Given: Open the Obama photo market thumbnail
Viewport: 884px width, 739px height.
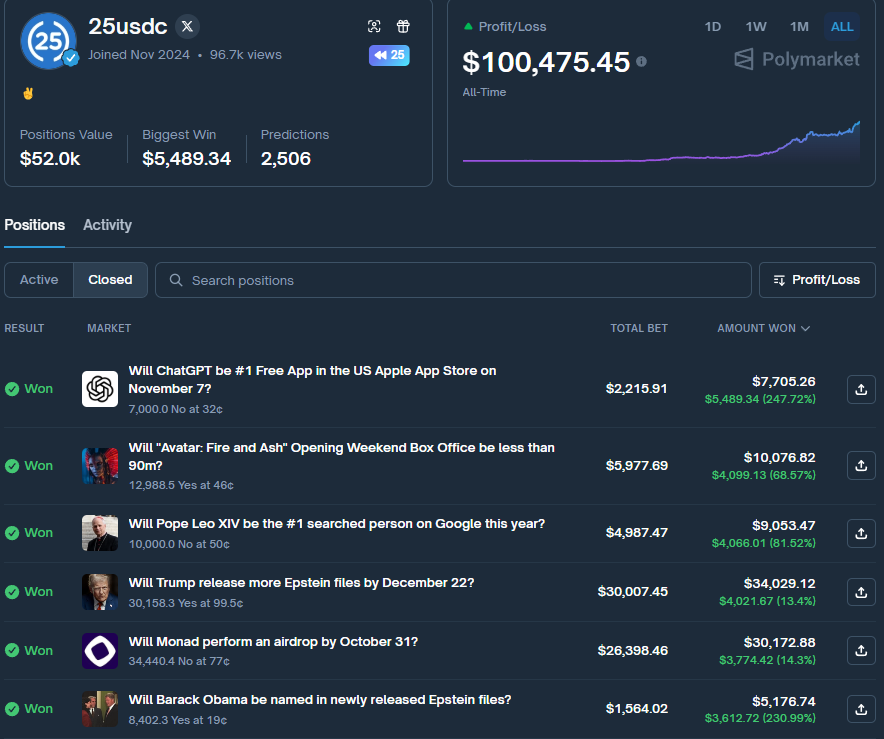Looking at the screenshot, I should (100, 709).
